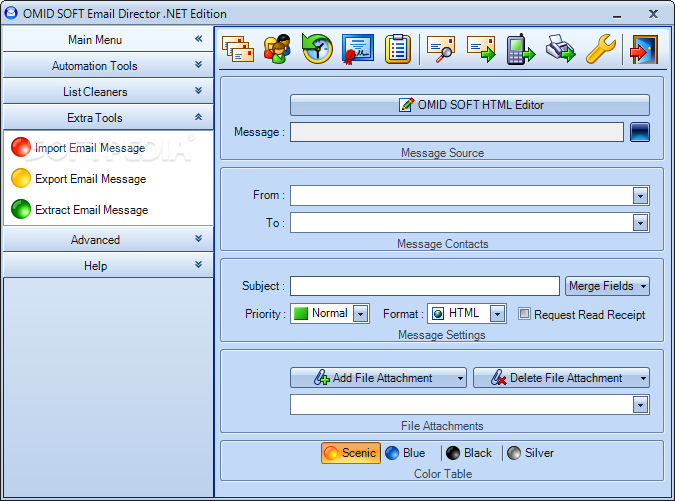Open the certificate icon with red seal
The image size is (675, 501).
pos(358,49)
